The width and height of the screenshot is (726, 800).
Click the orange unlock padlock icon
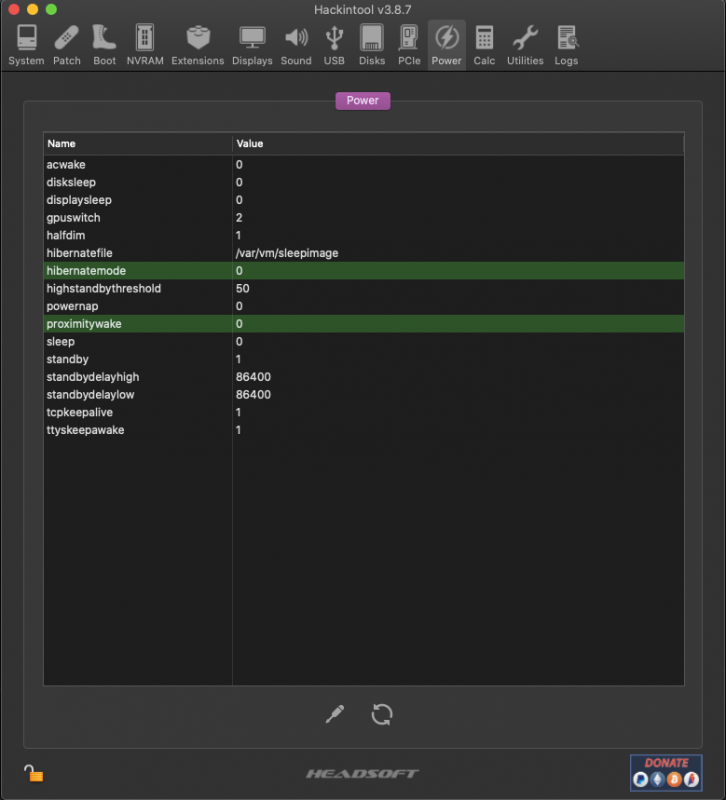click(x=34, y=773)
